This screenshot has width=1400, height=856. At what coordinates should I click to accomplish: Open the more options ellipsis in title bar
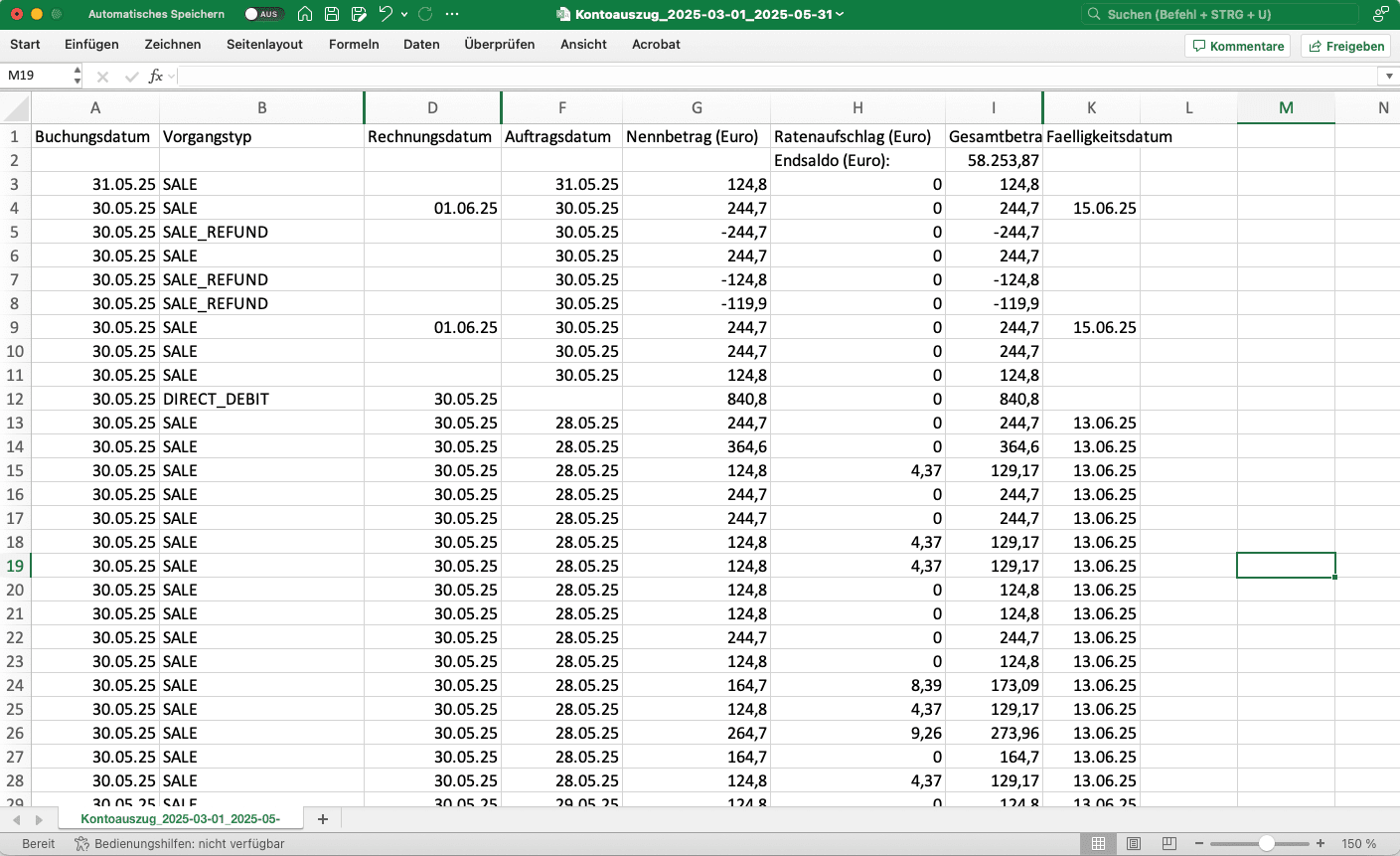tap(452, 14)
